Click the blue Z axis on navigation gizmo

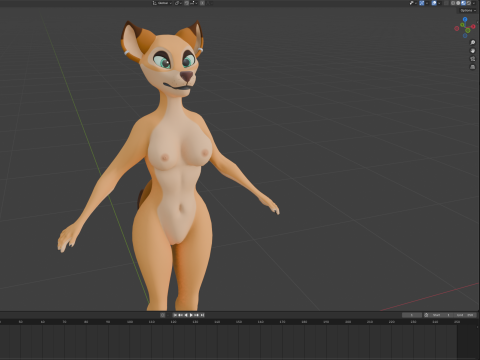pyautogui.click(x=465, y=19)
